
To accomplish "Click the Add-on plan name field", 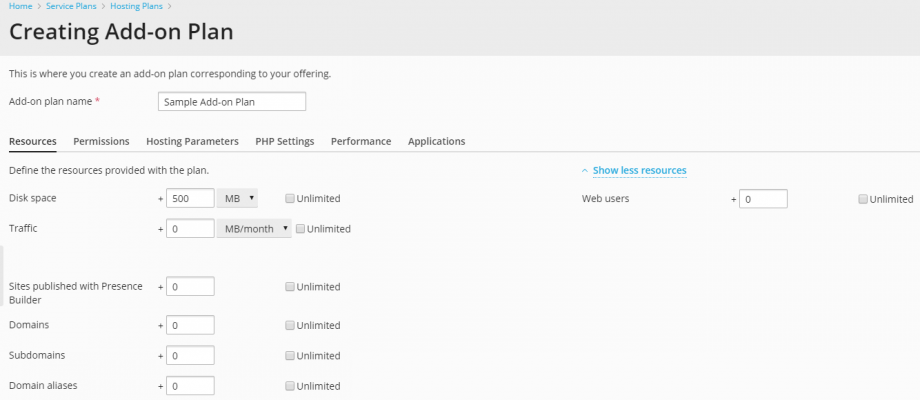I will [x=232, y=102].
